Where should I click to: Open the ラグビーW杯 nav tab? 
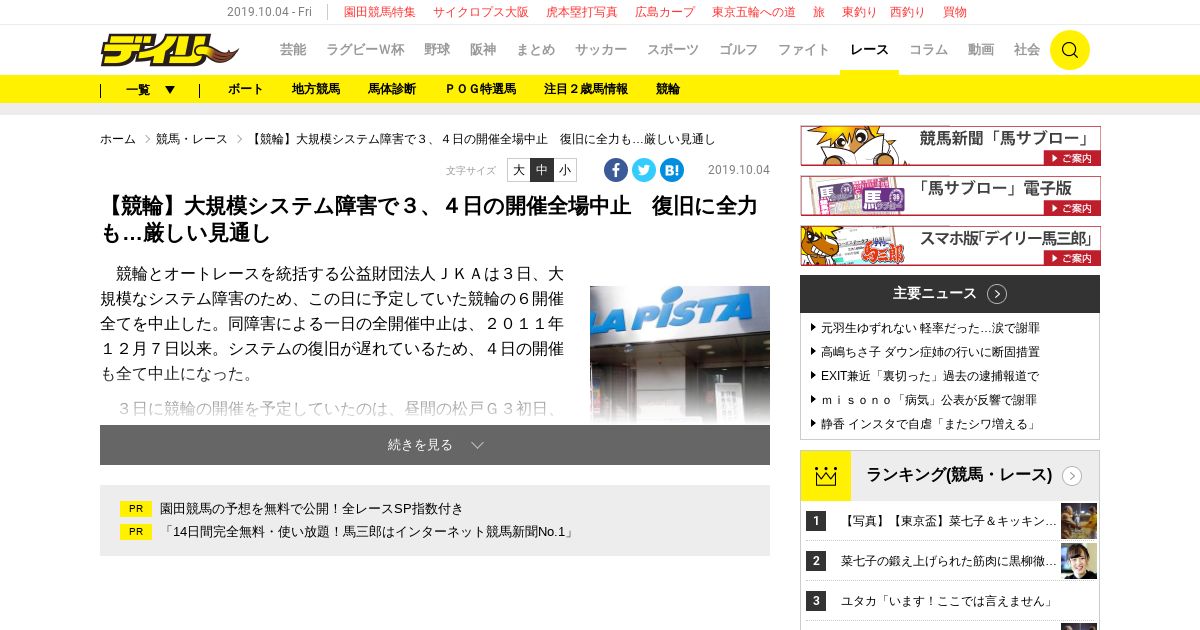365,50
